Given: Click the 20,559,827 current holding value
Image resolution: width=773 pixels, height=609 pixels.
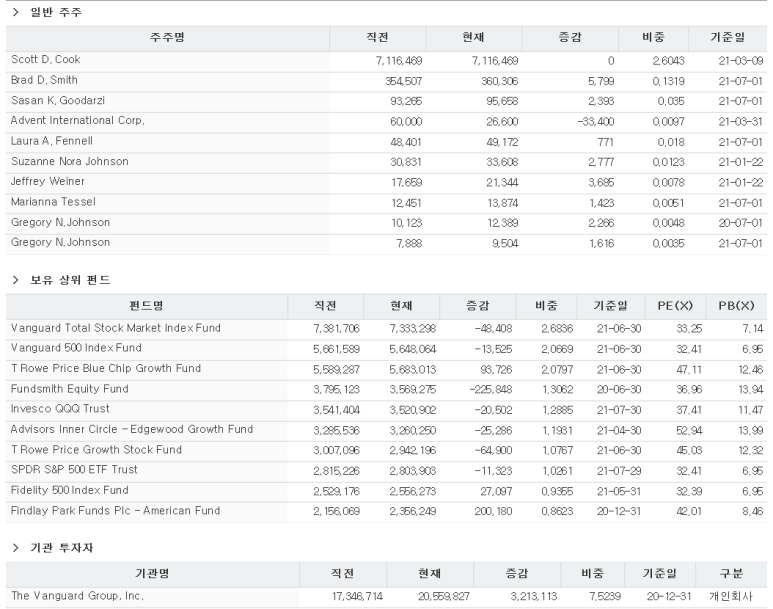Looking at the screenshot, I should pyautogui.click(x=444, y=597).
